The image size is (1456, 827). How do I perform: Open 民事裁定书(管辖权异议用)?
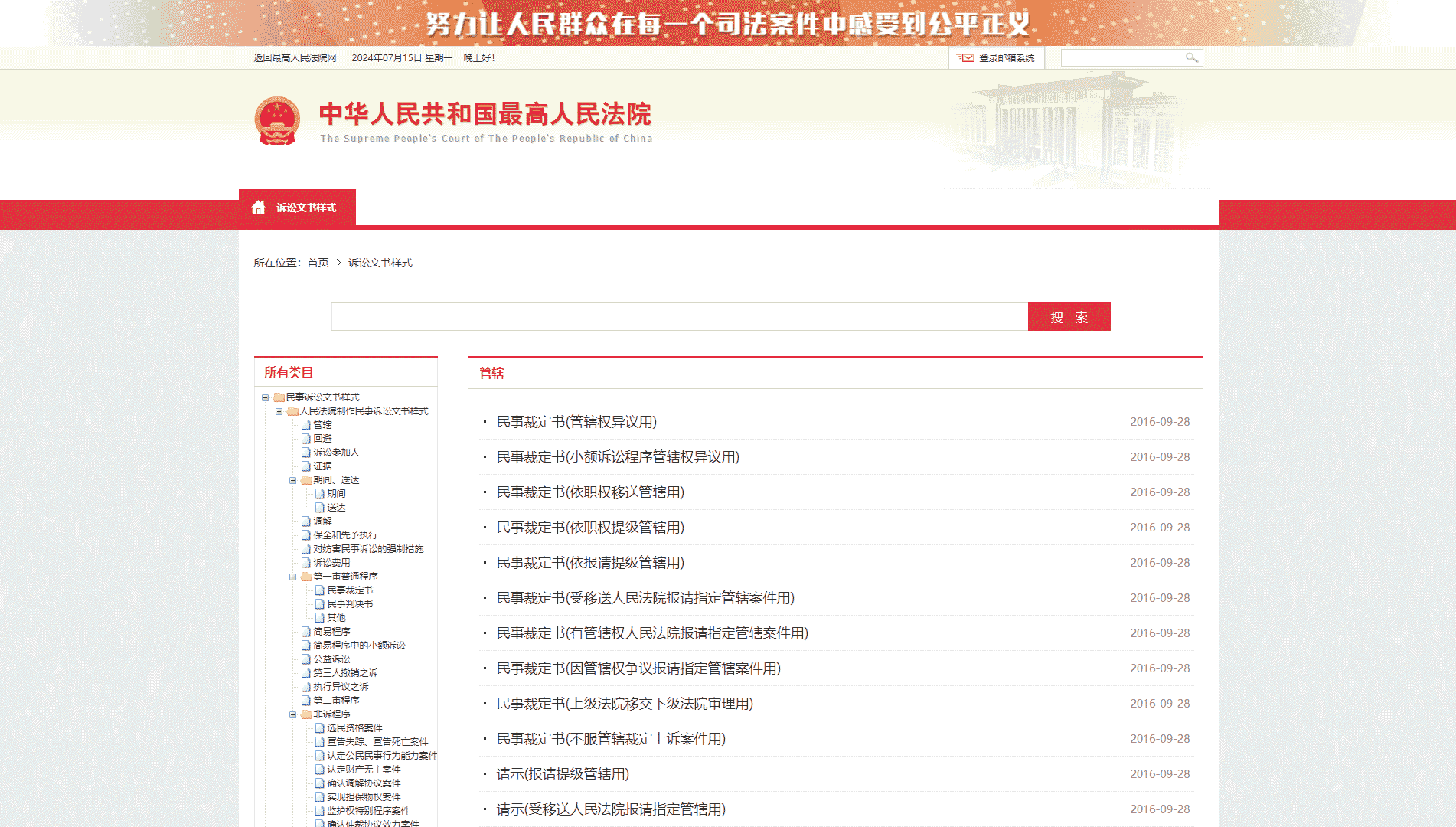(576, 422)
